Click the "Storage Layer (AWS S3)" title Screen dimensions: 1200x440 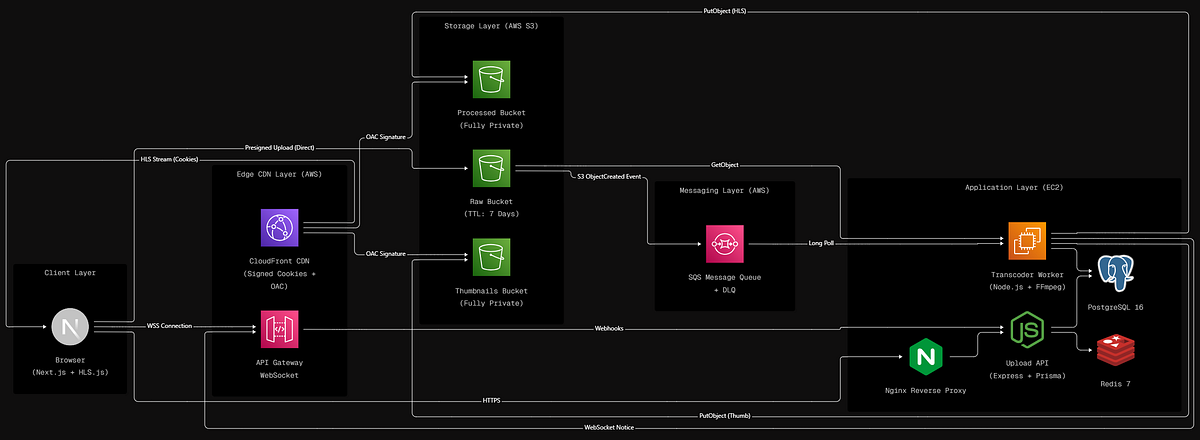click(491, 26)
